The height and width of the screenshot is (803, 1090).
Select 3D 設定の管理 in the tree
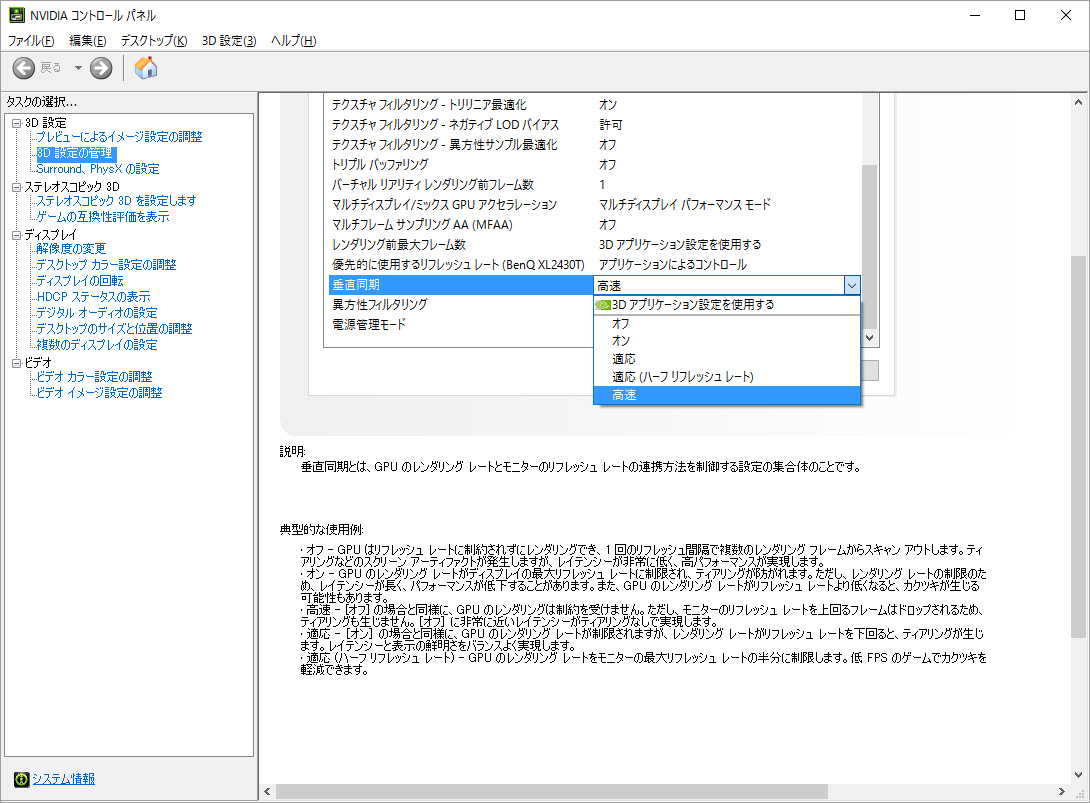pyautogui.click(x=75, y=153)
